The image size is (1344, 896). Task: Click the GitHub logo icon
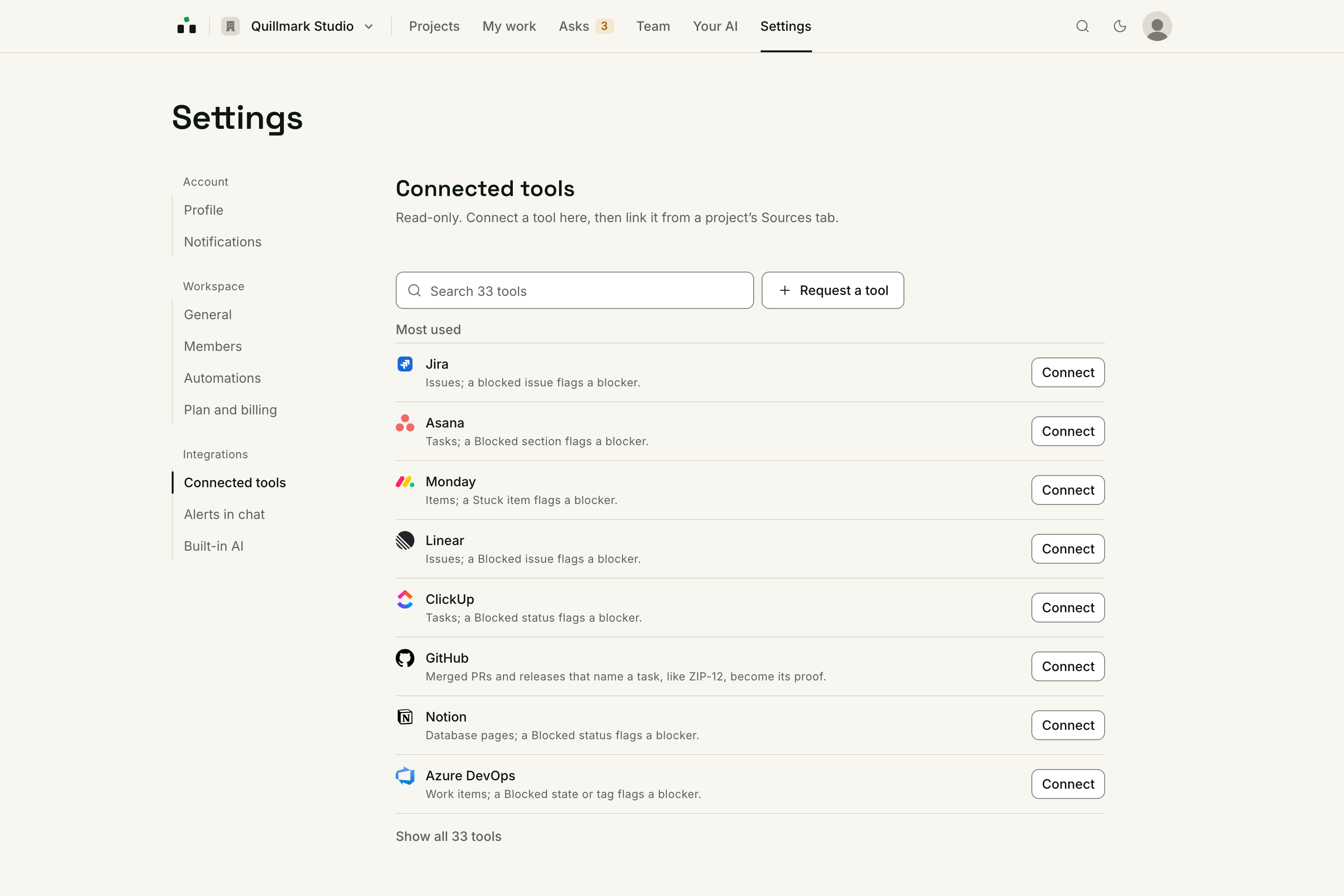[405, 658]
